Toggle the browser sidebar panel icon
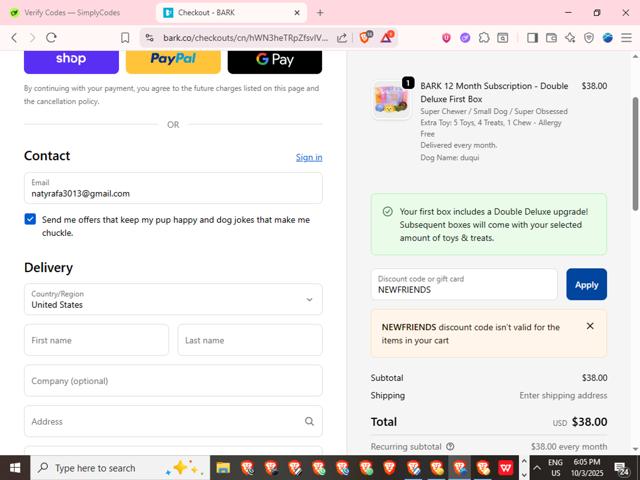Image resolution: width=640 pixels, height=480 pixels. (x=532, y=38)
